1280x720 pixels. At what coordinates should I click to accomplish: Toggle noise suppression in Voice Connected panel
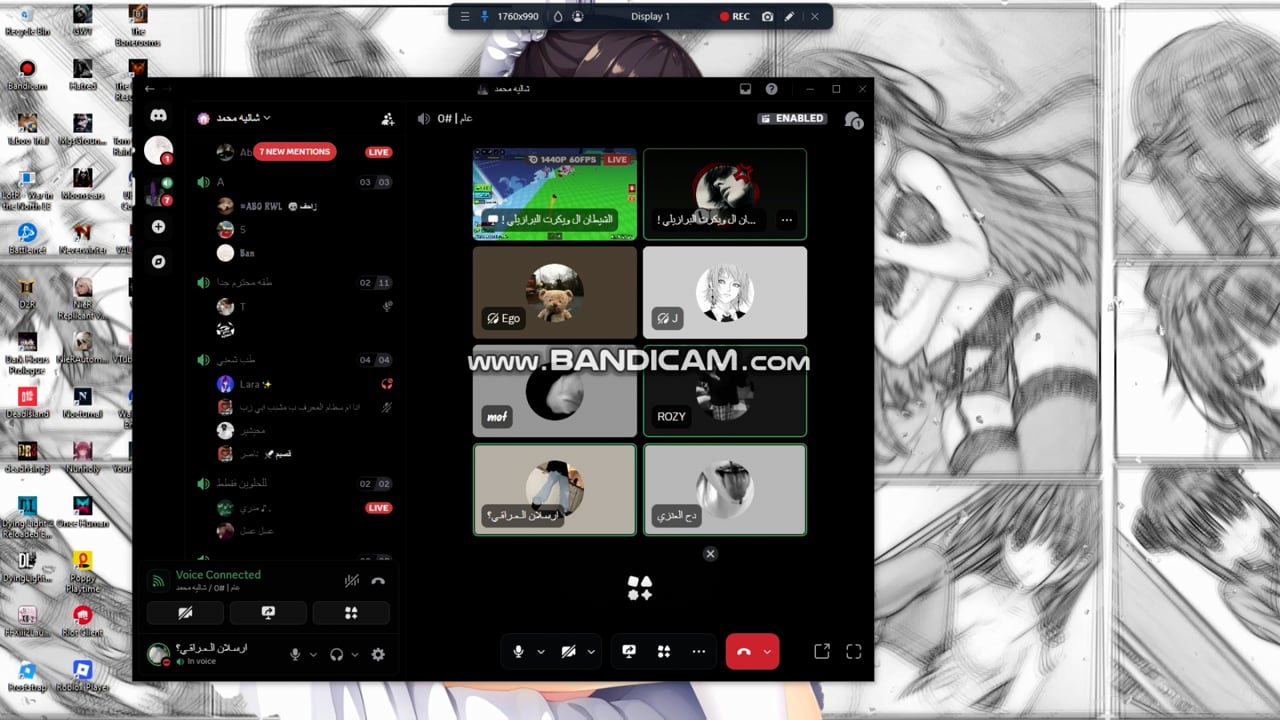tap(352, 580)
